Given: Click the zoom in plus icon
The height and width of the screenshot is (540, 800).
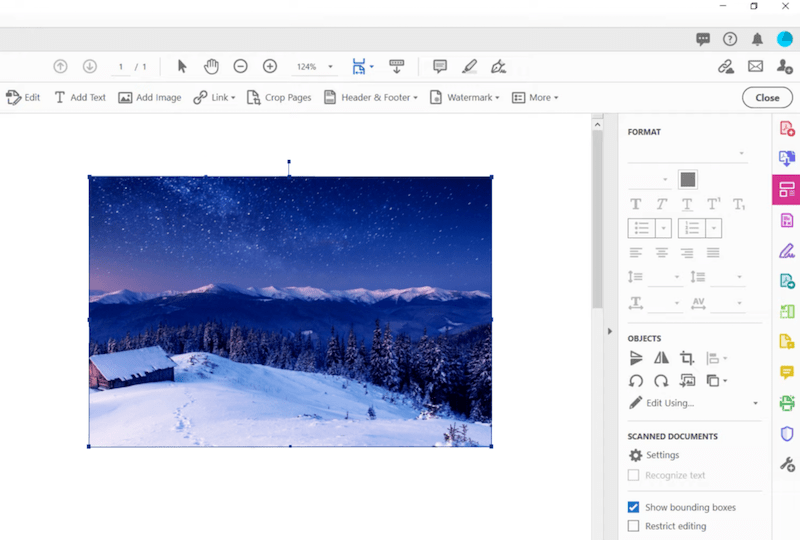Looking at the screenshot, I should click(x=270, y=66).
